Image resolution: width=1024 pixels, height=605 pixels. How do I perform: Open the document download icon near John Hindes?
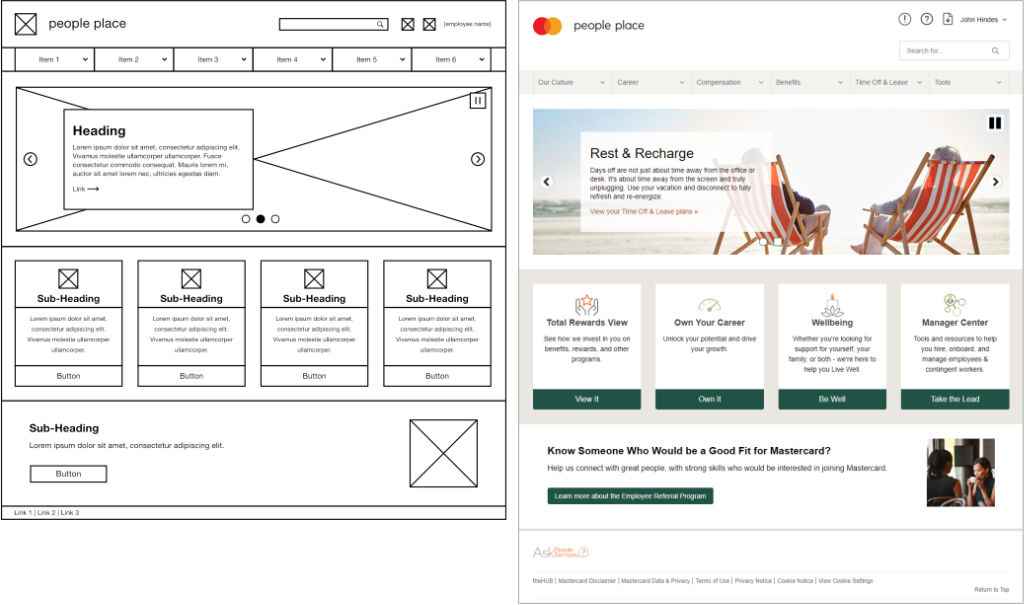pyautogui.click(x=947, y=18)
